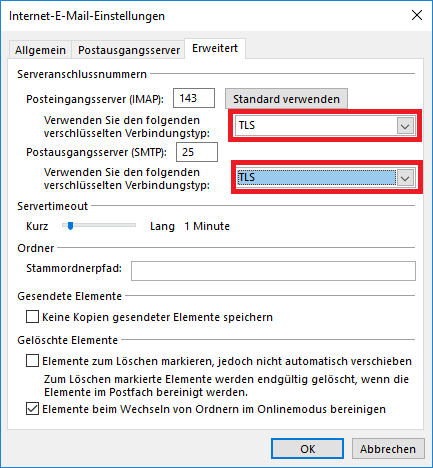Enable Keine Kopien gesendeter Elemente speichern

[x=32, y=317]
